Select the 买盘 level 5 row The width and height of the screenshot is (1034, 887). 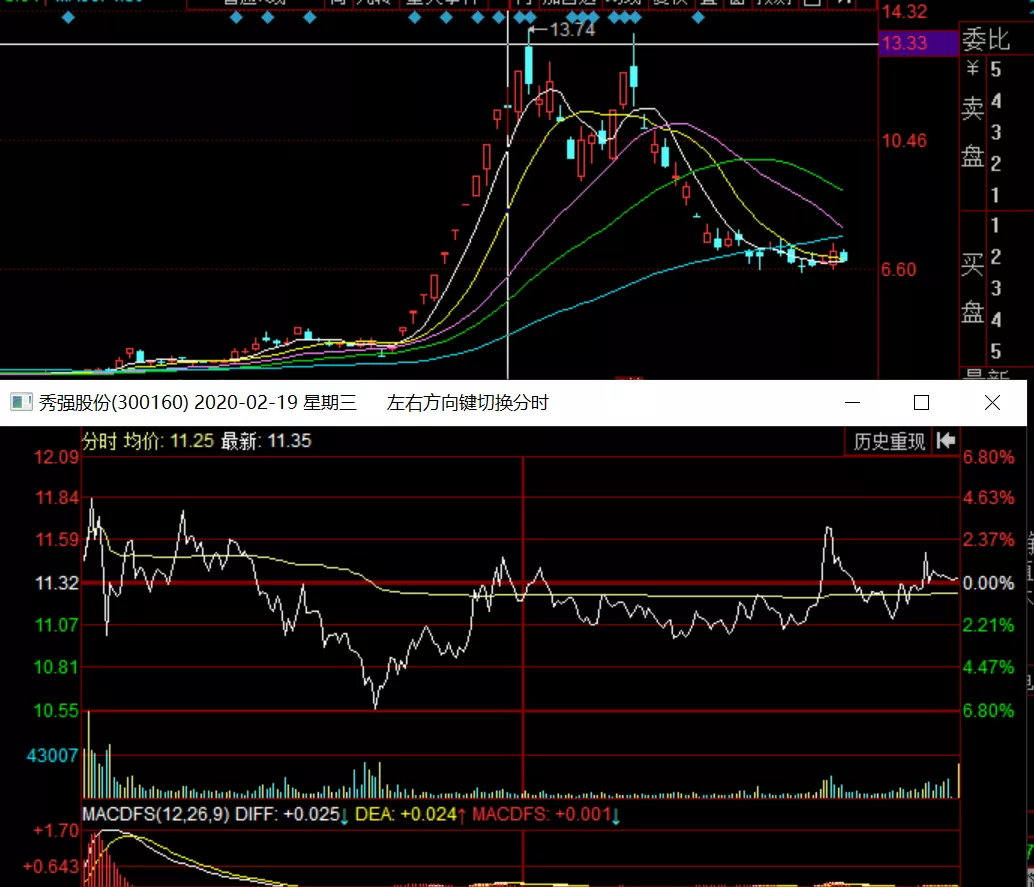[x=996, y=352]
